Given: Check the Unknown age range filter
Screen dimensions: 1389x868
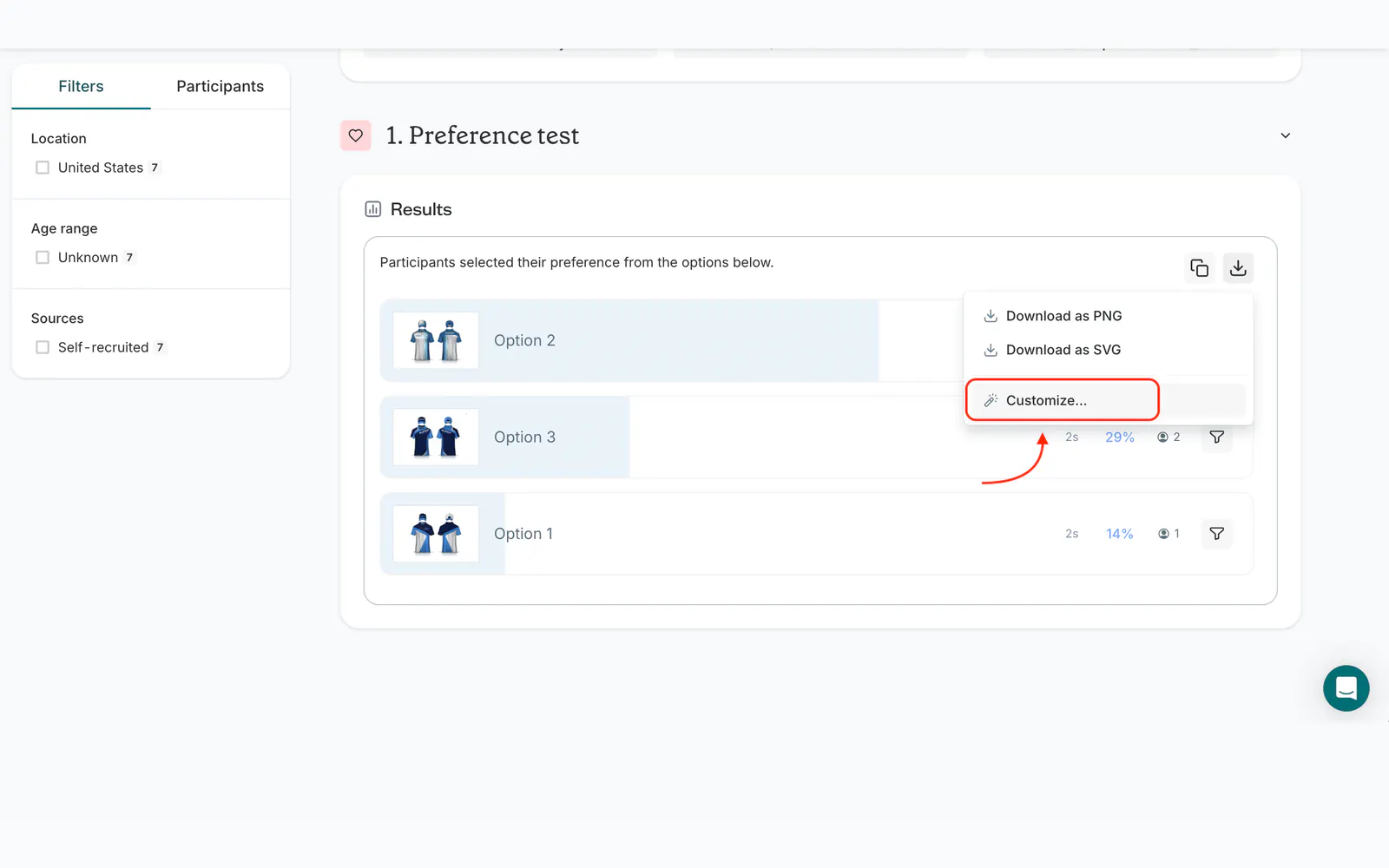Looking at the screenshot, I should point(43,258).
